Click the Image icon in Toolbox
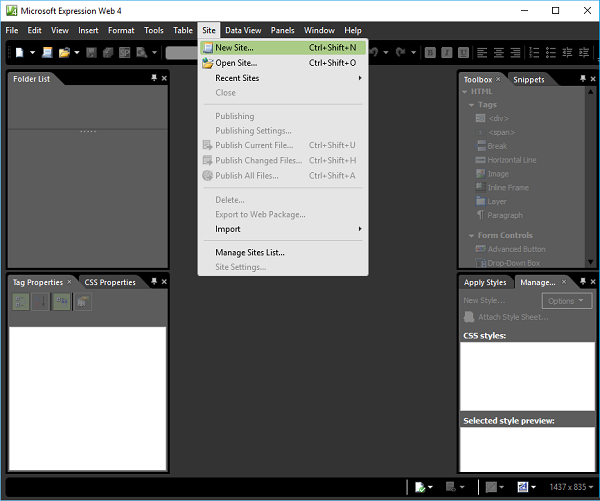The height and width of the screenshot is (501, 600). 479,174
